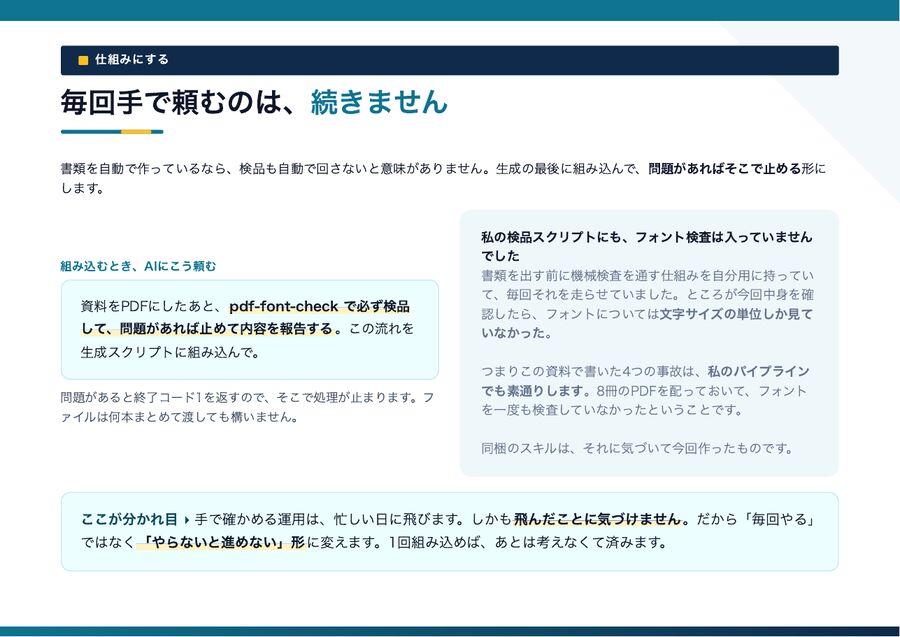Click the heading 毎回手で頼むのは、
900x637 pixels.
(x=179, y=103)
